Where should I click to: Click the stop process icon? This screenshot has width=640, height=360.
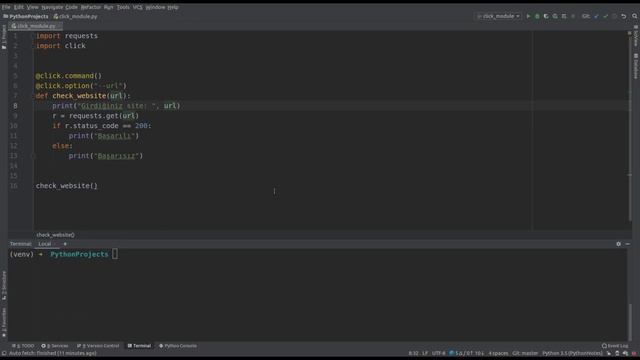573,16
